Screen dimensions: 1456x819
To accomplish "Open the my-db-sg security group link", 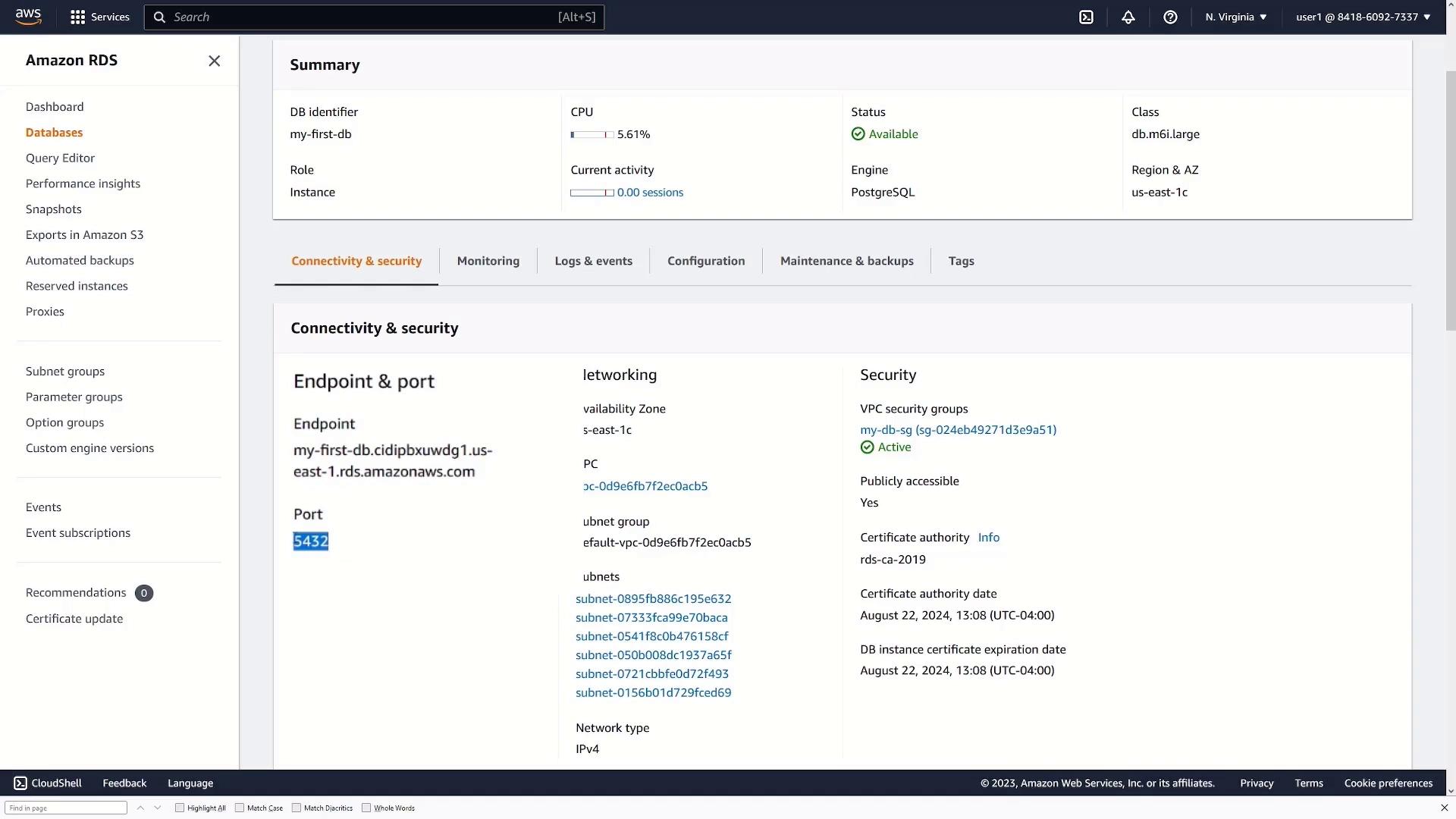I will pyautogui.click(x=958, y=429).
